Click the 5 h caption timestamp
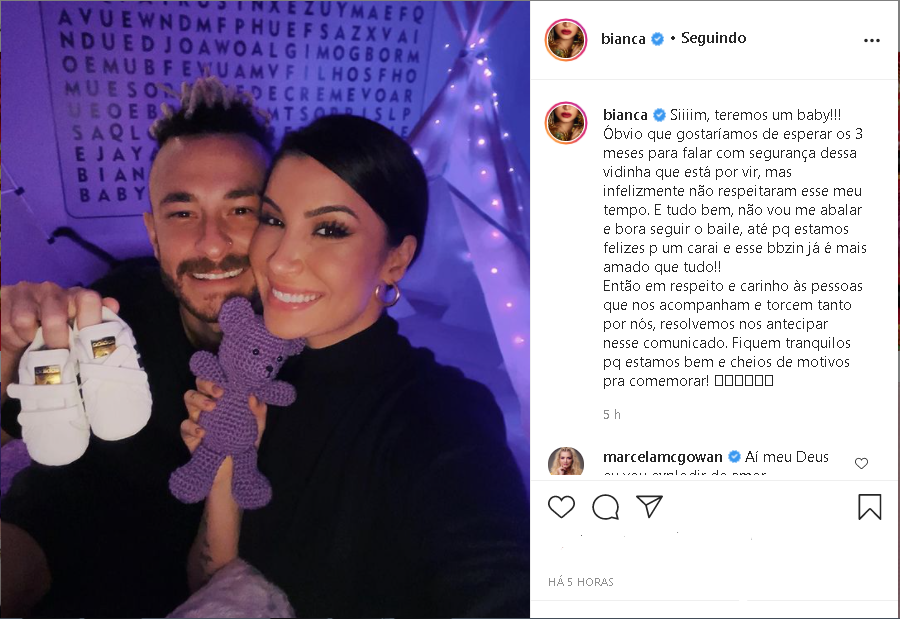 click(612, 415)
